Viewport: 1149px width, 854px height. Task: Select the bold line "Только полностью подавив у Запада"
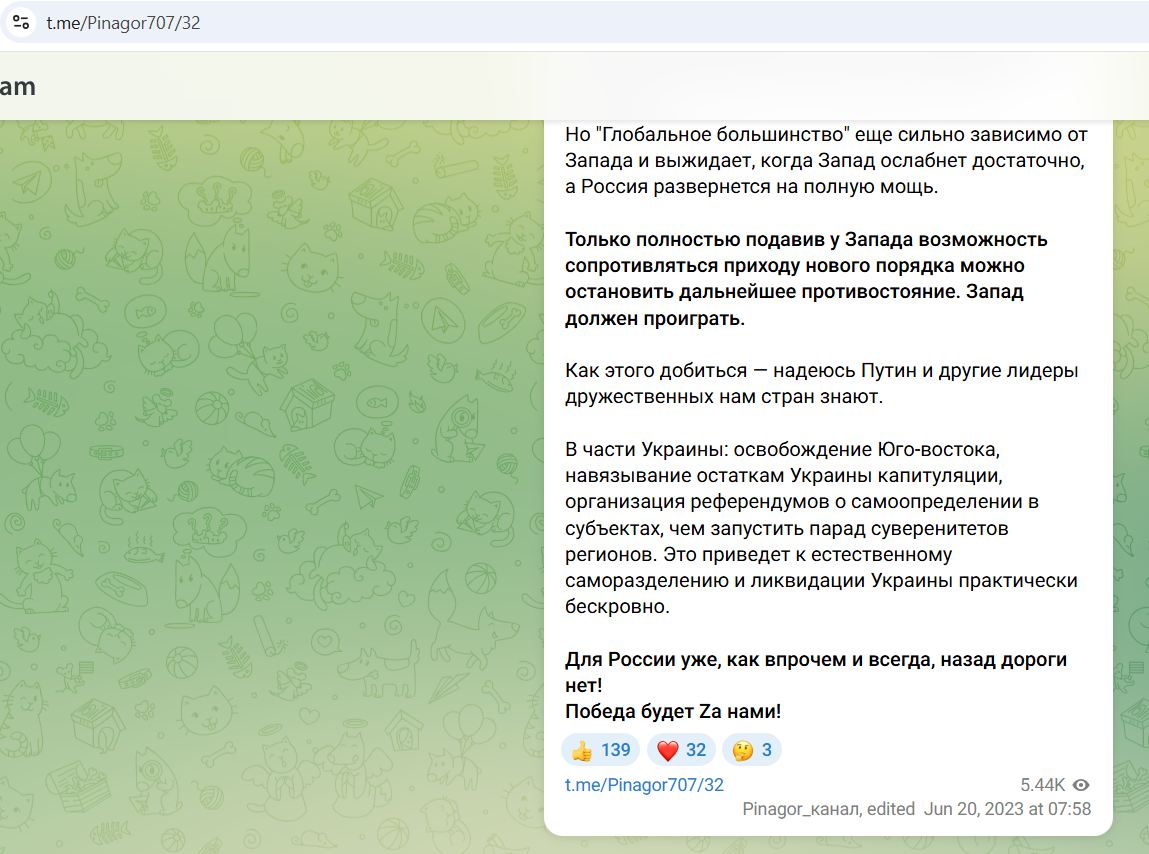click(x=806, y=240)
